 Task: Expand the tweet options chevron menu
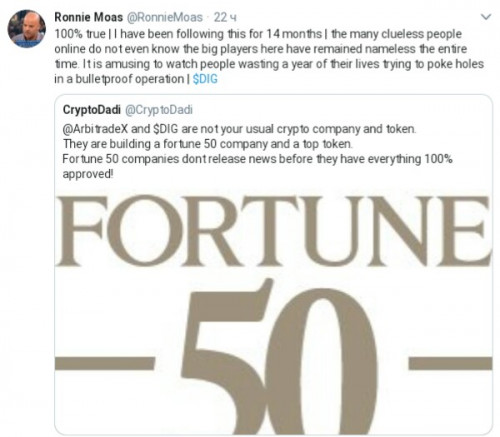[x=486, y=17]
